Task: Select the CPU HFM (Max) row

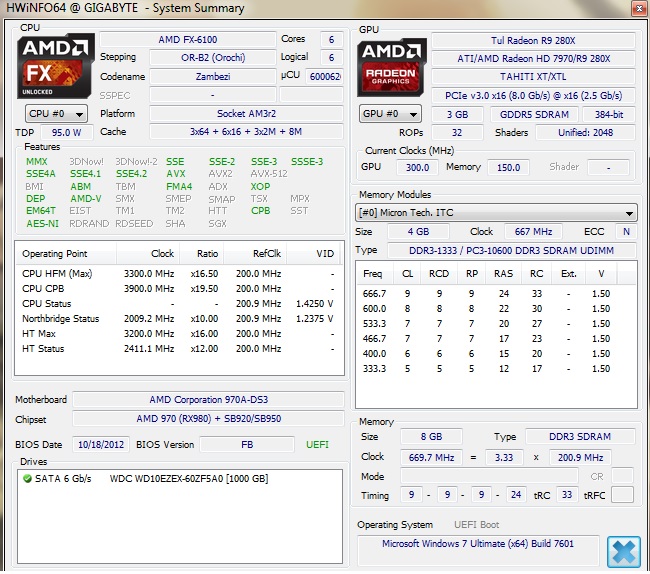Action: (178, 274)
